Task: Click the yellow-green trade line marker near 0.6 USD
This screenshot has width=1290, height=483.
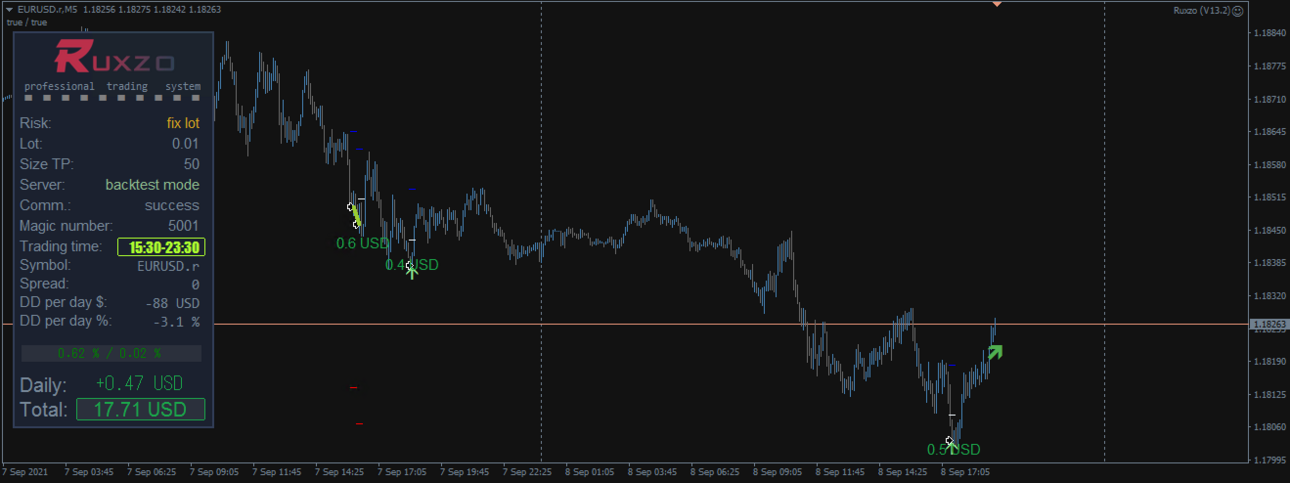Action: click(x=354, y=216)
